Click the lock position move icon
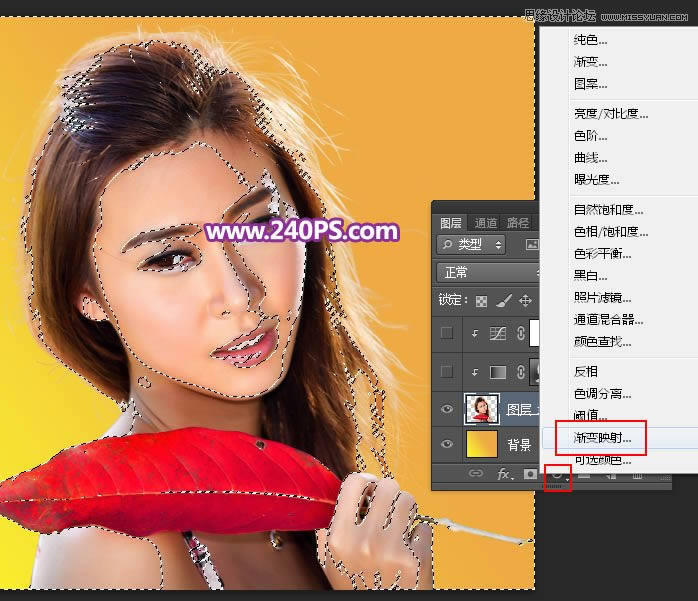The height and width of the screenshot is (601, 698). click(525, 301)
